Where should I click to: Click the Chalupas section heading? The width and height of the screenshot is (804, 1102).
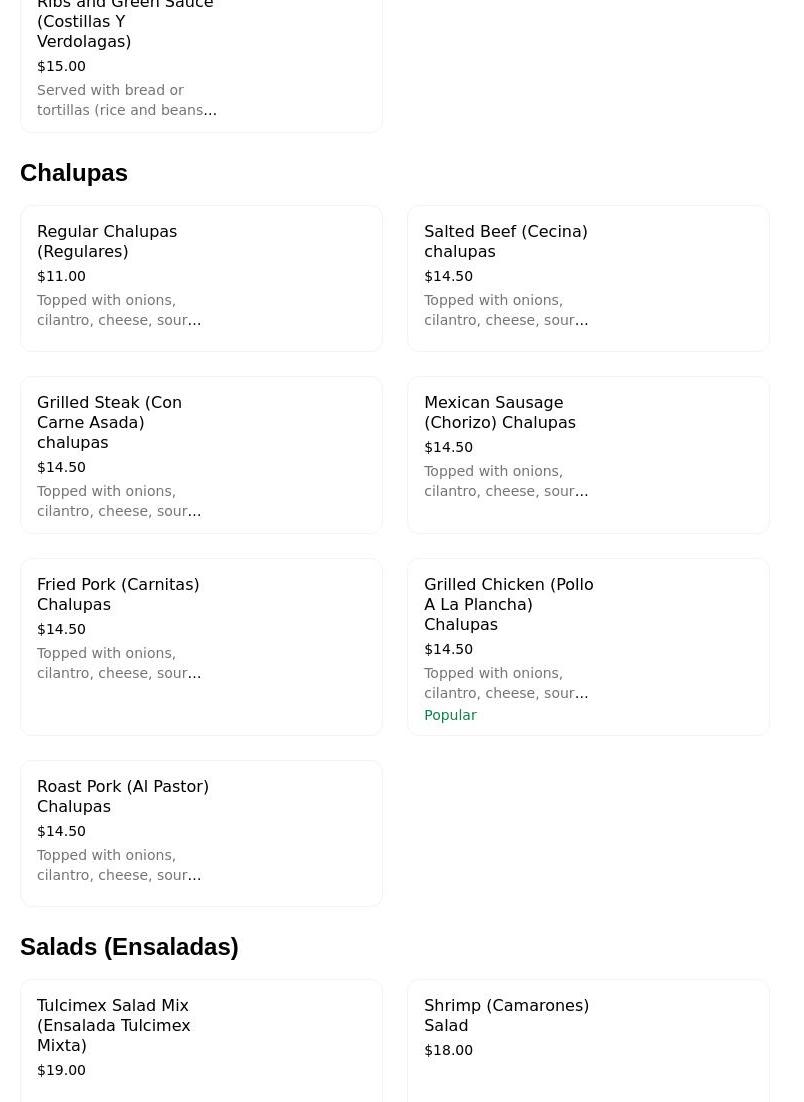point(74,173)
